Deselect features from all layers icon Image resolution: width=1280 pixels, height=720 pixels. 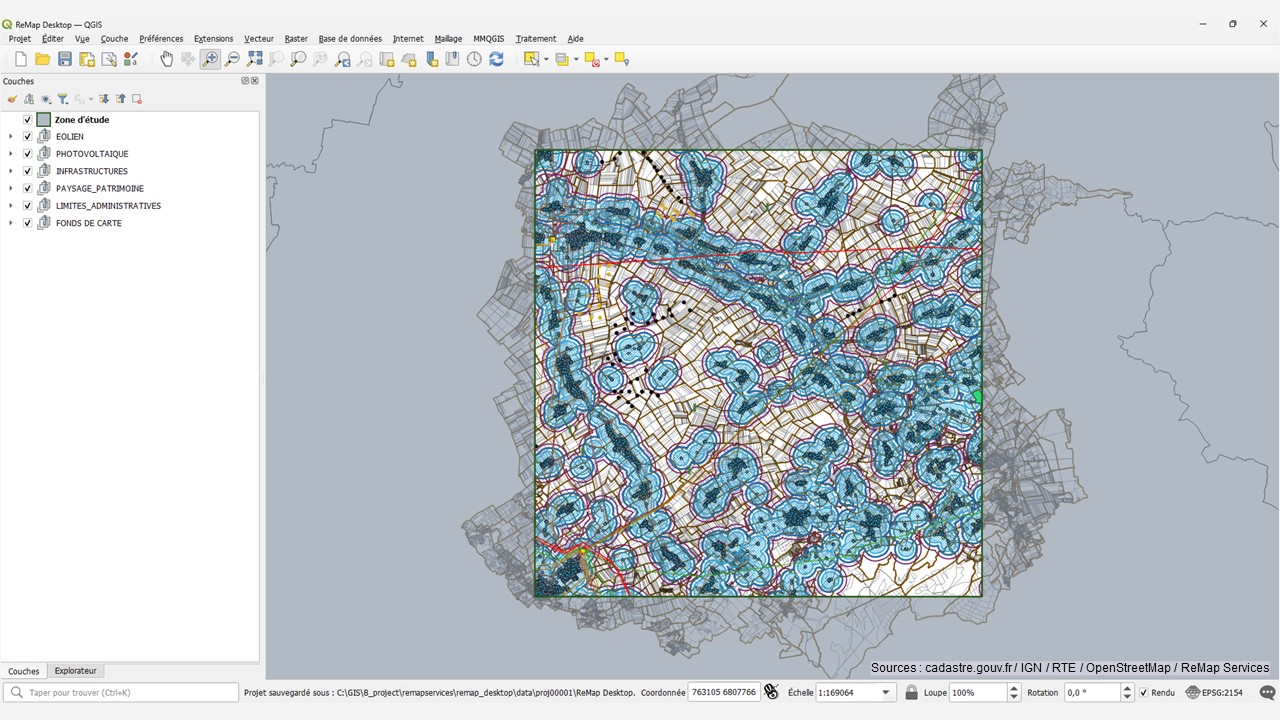tap(592, 60)
